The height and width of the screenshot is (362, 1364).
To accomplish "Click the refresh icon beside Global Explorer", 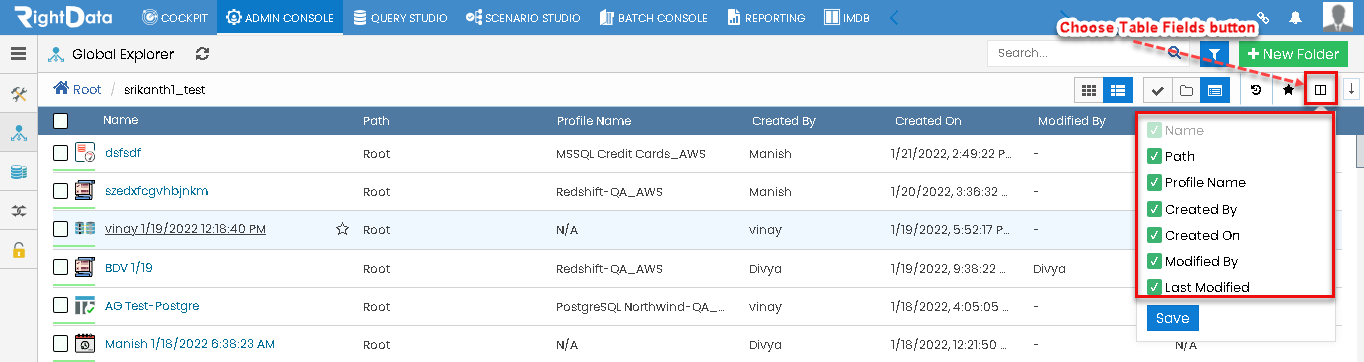I will coord(203,54).
